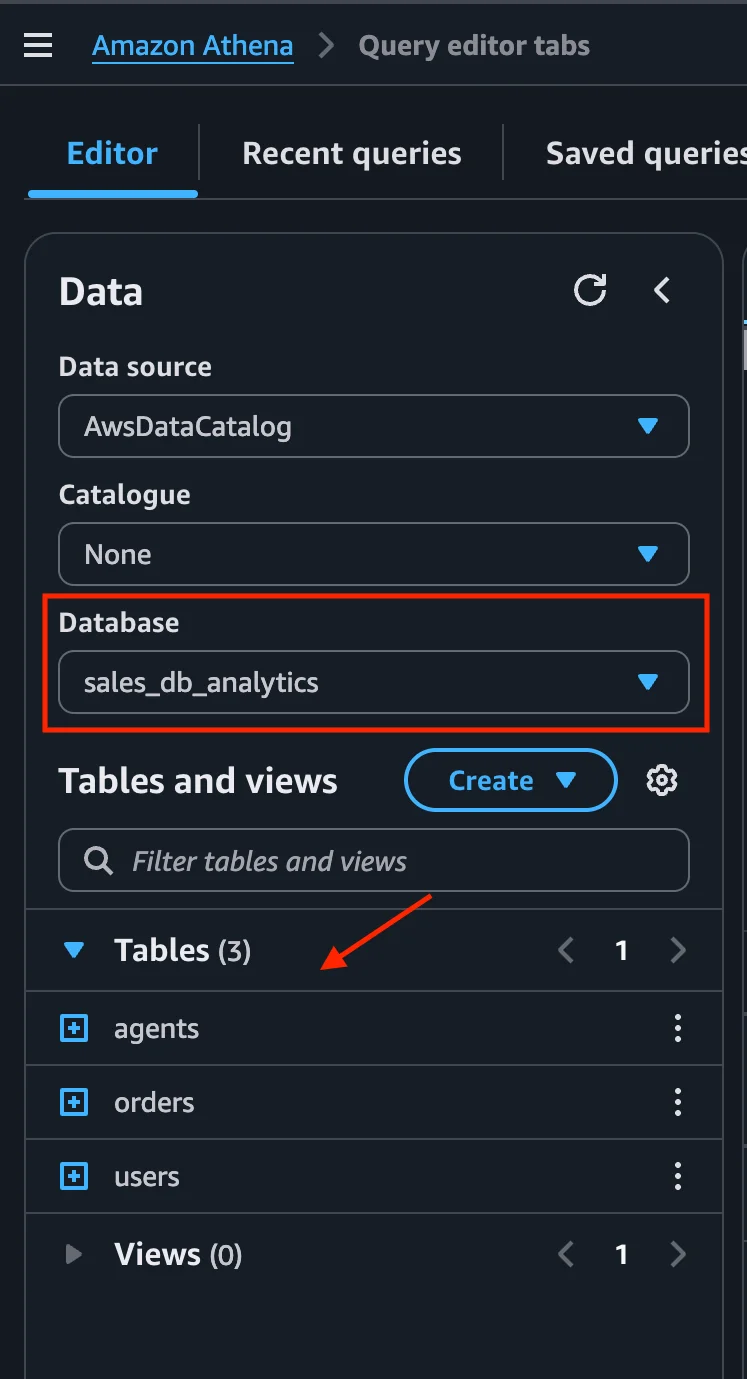Open actions menu for agents table
The image size is (747, 1379).
678,1028
